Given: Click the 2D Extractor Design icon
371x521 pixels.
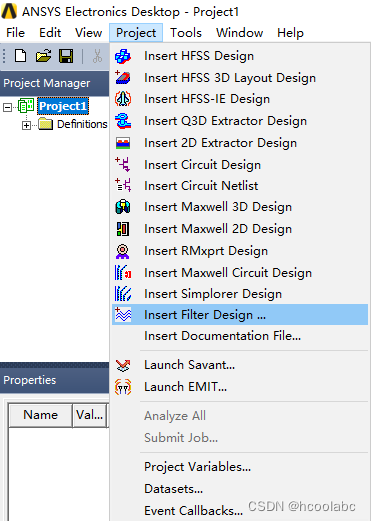Looking at the screenshot, I should point(123,143).
